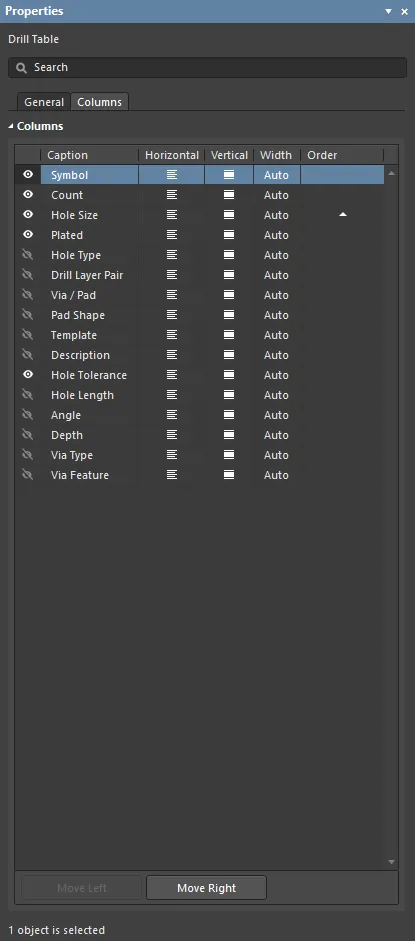Click the Move Right button
Screen dimensions: 415x941
pos(206,888)
